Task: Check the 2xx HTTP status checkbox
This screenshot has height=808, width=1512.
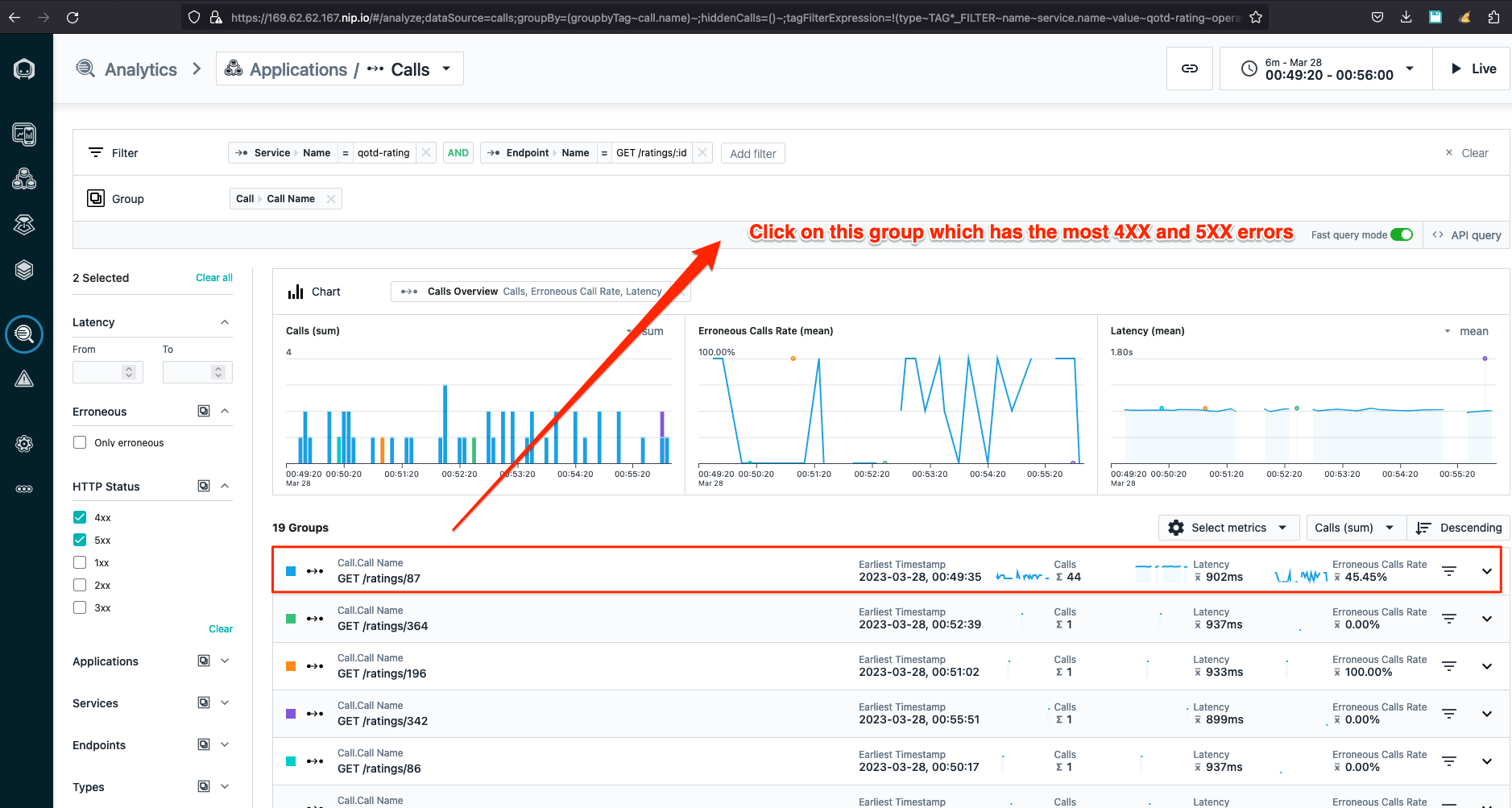Action: click(80, 585)
